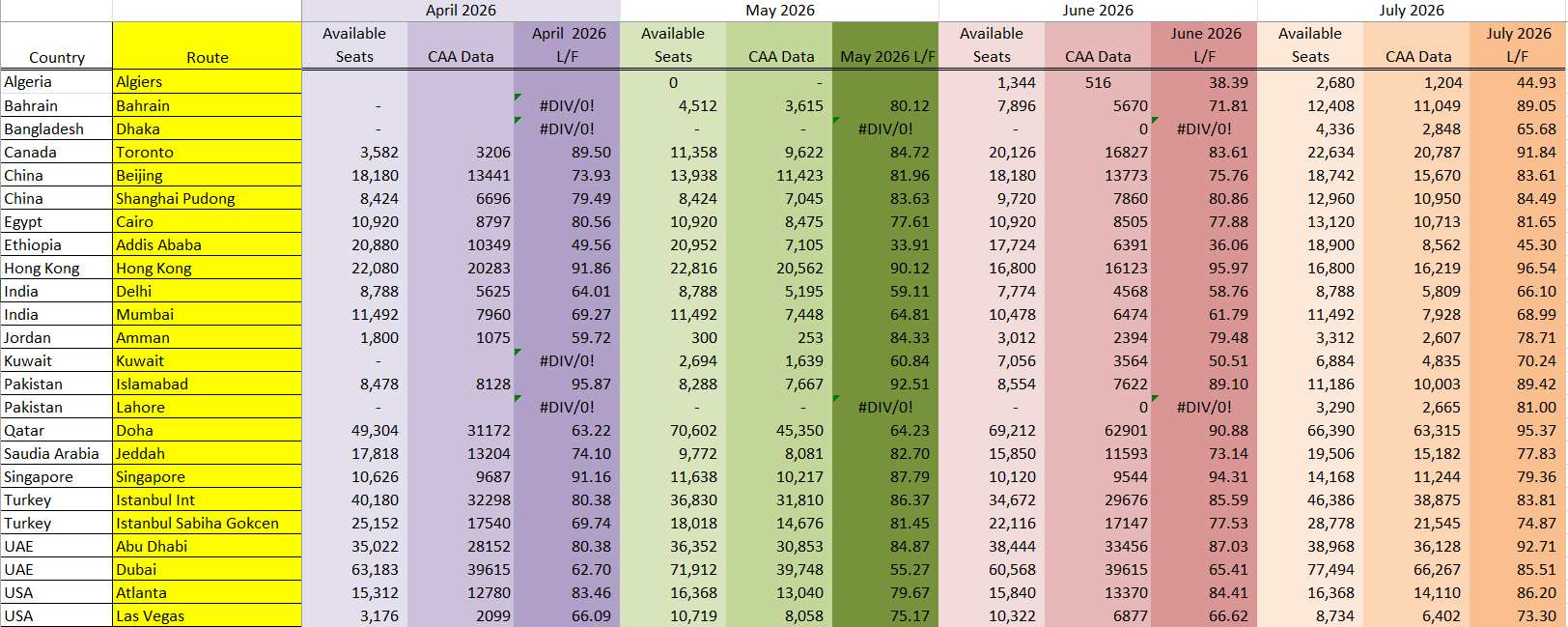Select Hong Kong's July load factor 96.54
This screenshot has height=627, width=1568.
1518,268
